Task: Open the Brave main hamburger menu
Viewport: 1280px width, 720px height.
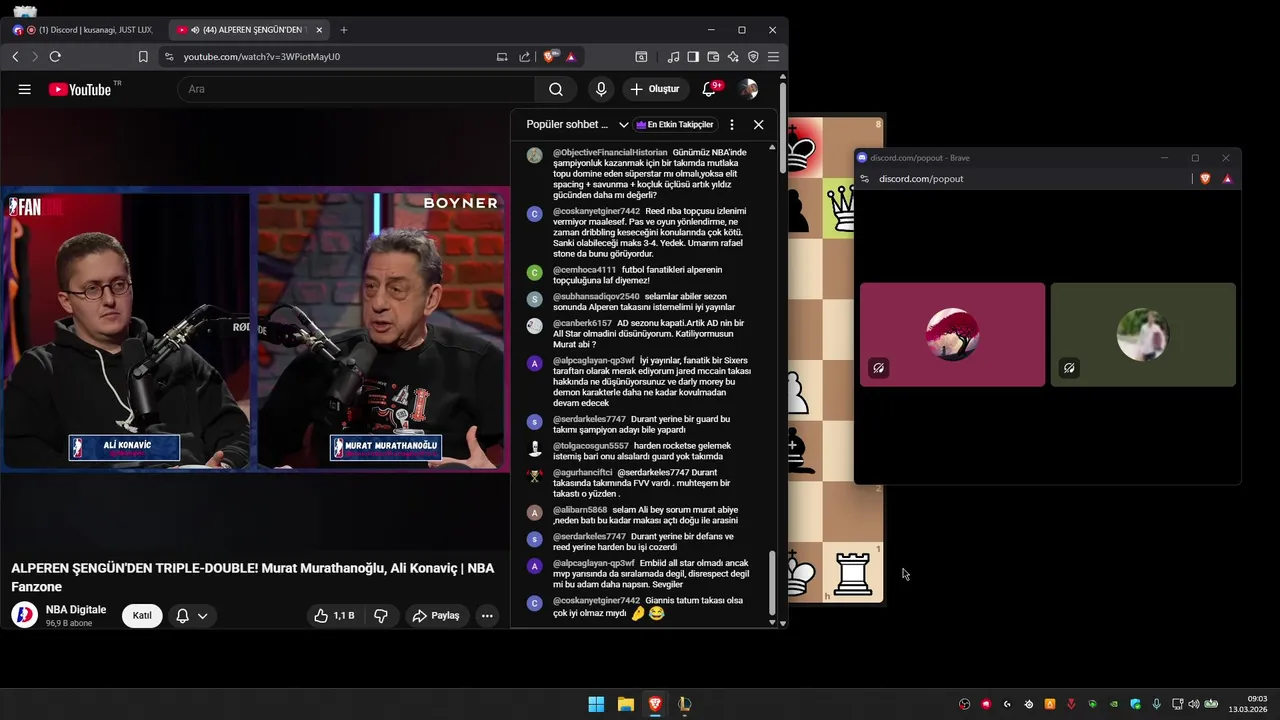Action: tap(773, 57)
